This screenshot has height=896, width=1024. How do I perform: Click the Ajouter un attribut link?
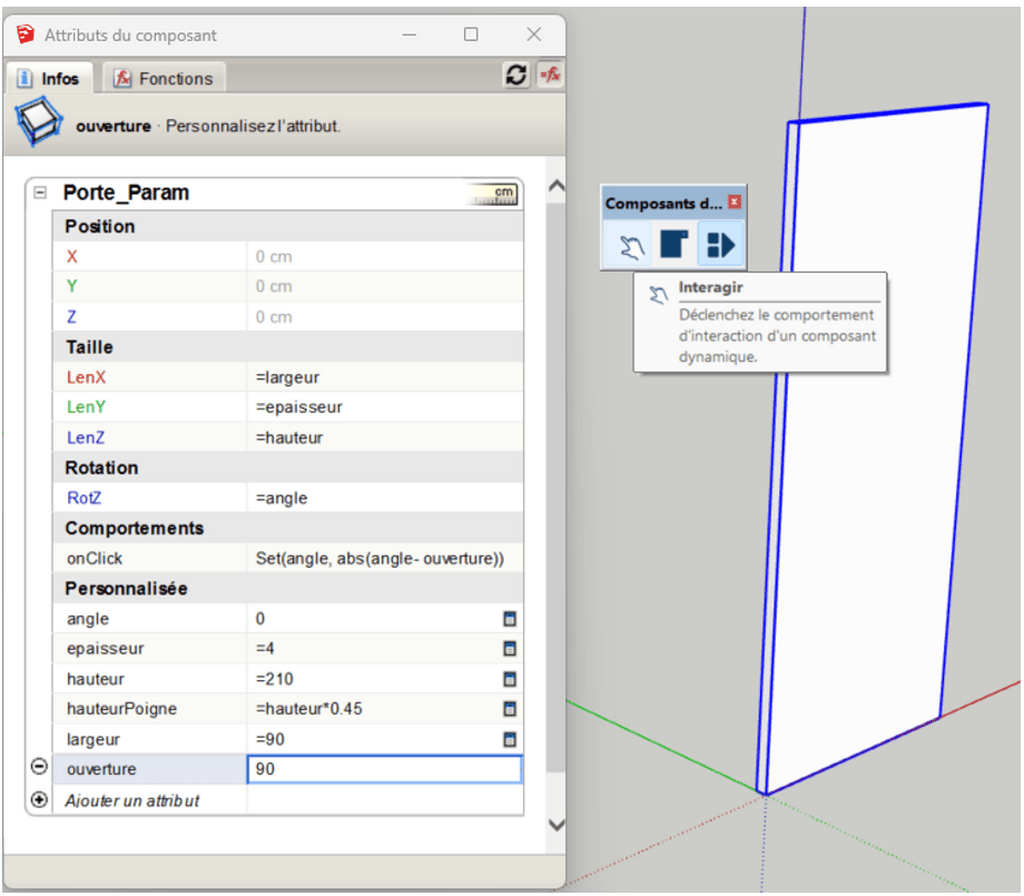pos(132,801)
